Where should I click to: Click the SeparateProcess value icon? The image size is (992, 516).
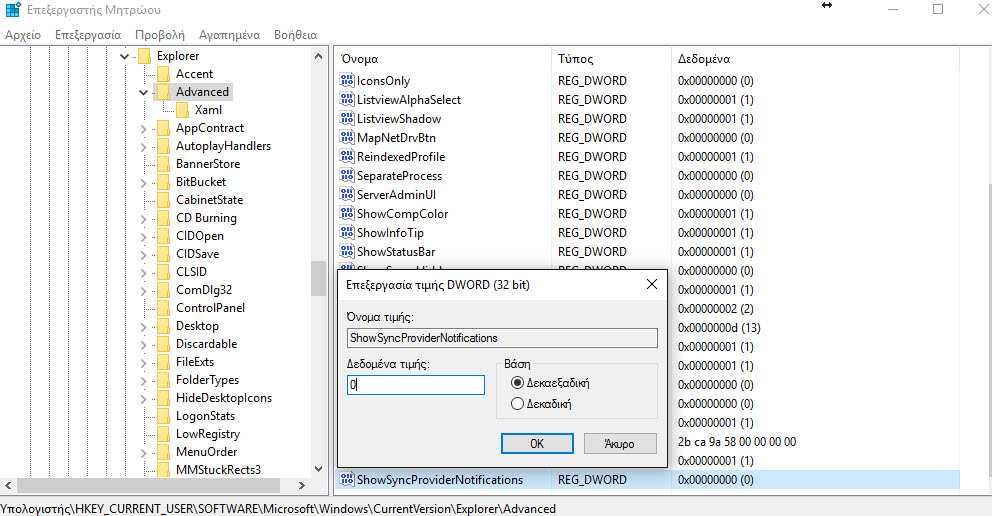[x=347, y=175]
